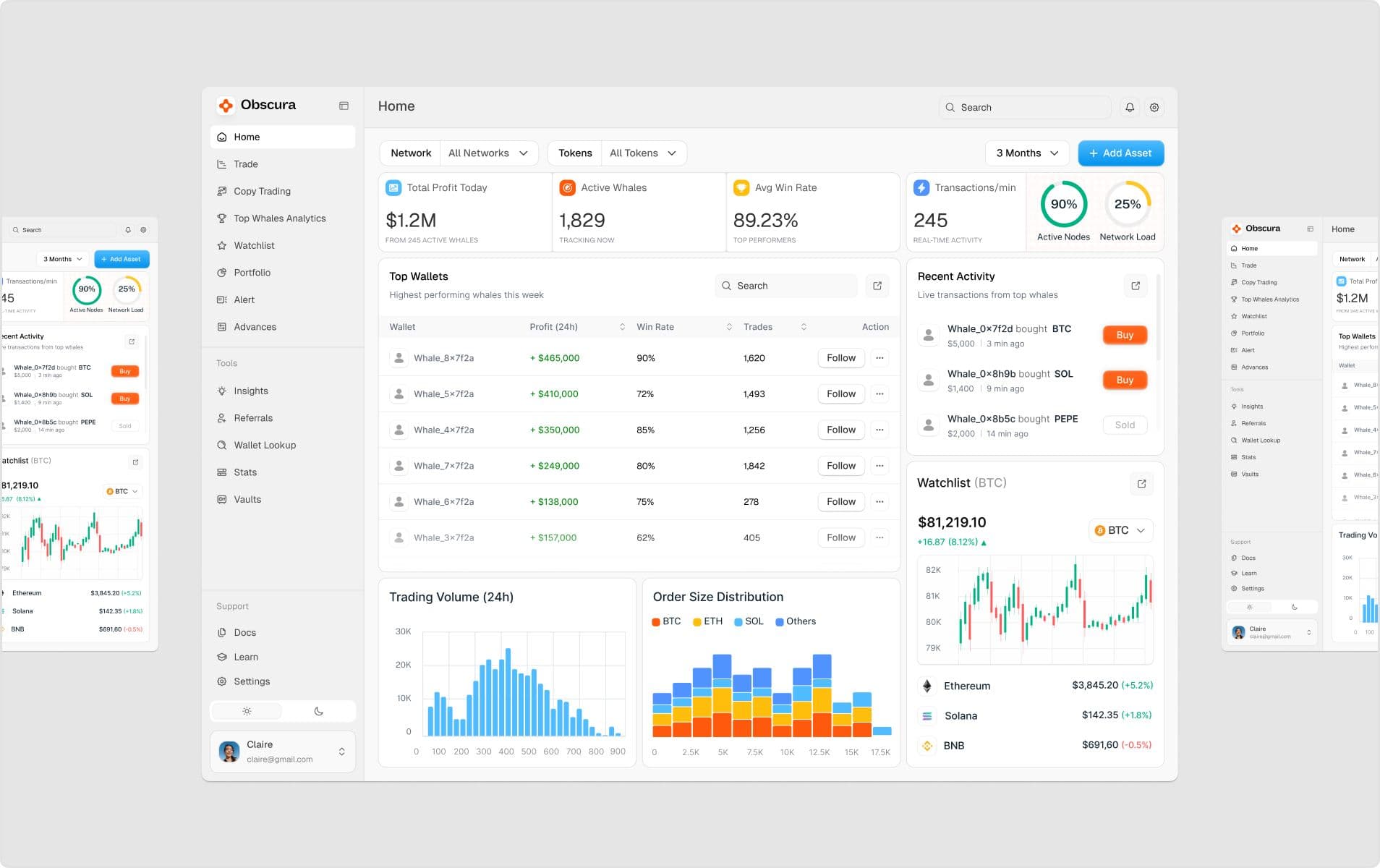Toggle ETH series in Order Size legend
Screen dimensions: 1380x868
tap(707, 621)
